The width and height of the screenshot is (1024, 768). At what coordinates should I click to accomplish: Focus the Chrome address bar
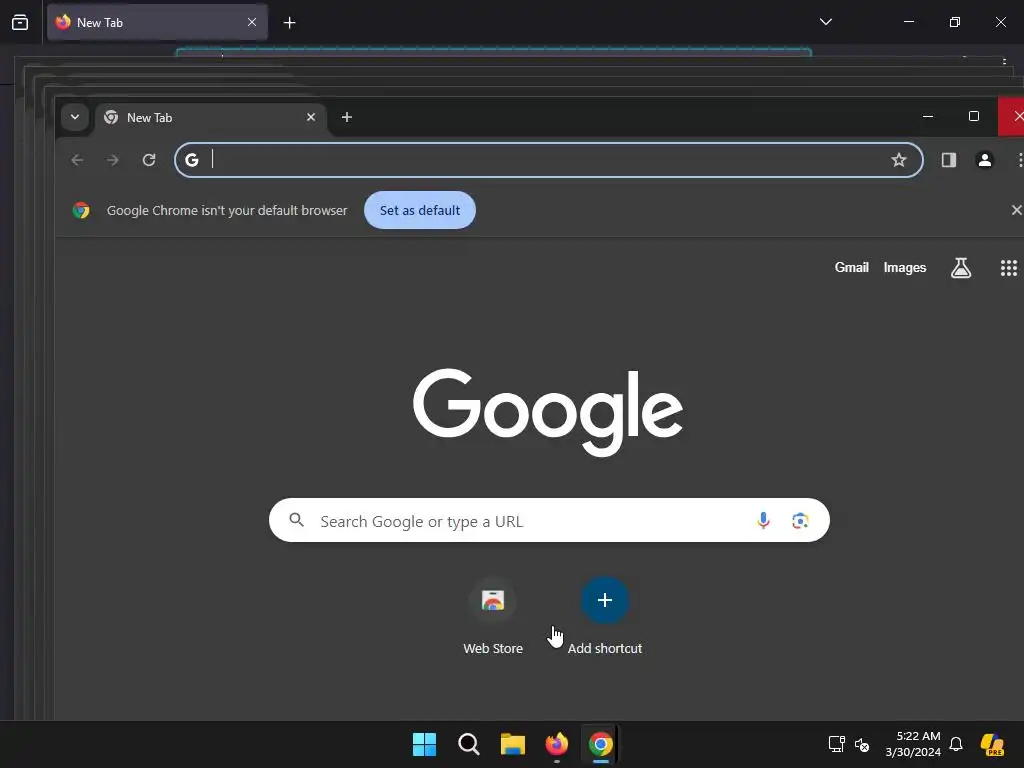click(549, 160)
